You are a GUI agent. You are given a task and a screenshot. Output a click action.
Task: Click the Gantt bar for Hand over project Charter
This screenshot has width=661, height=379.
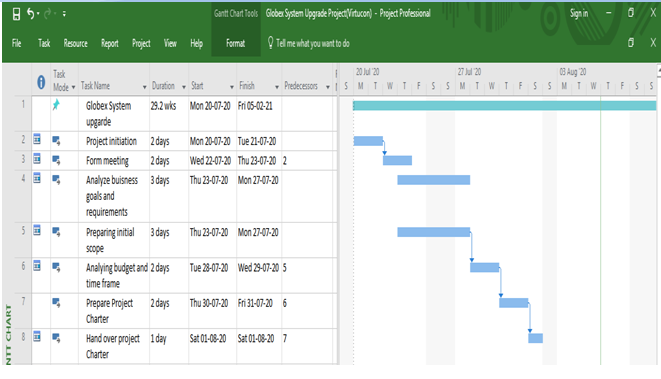click(x=535, y=338)
